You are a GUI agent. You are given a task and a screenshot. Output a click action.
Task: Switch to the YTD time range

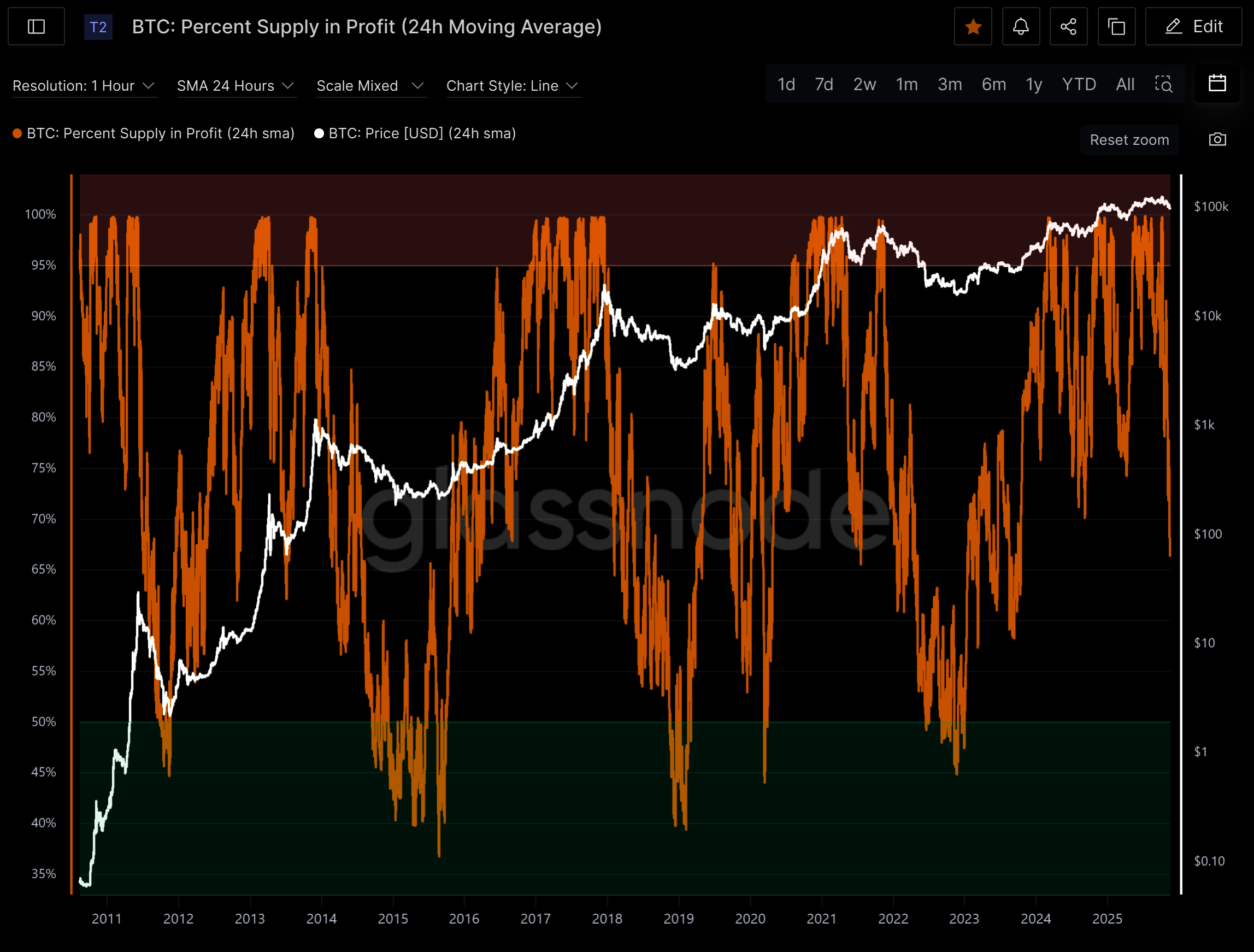coord(1078,85)
